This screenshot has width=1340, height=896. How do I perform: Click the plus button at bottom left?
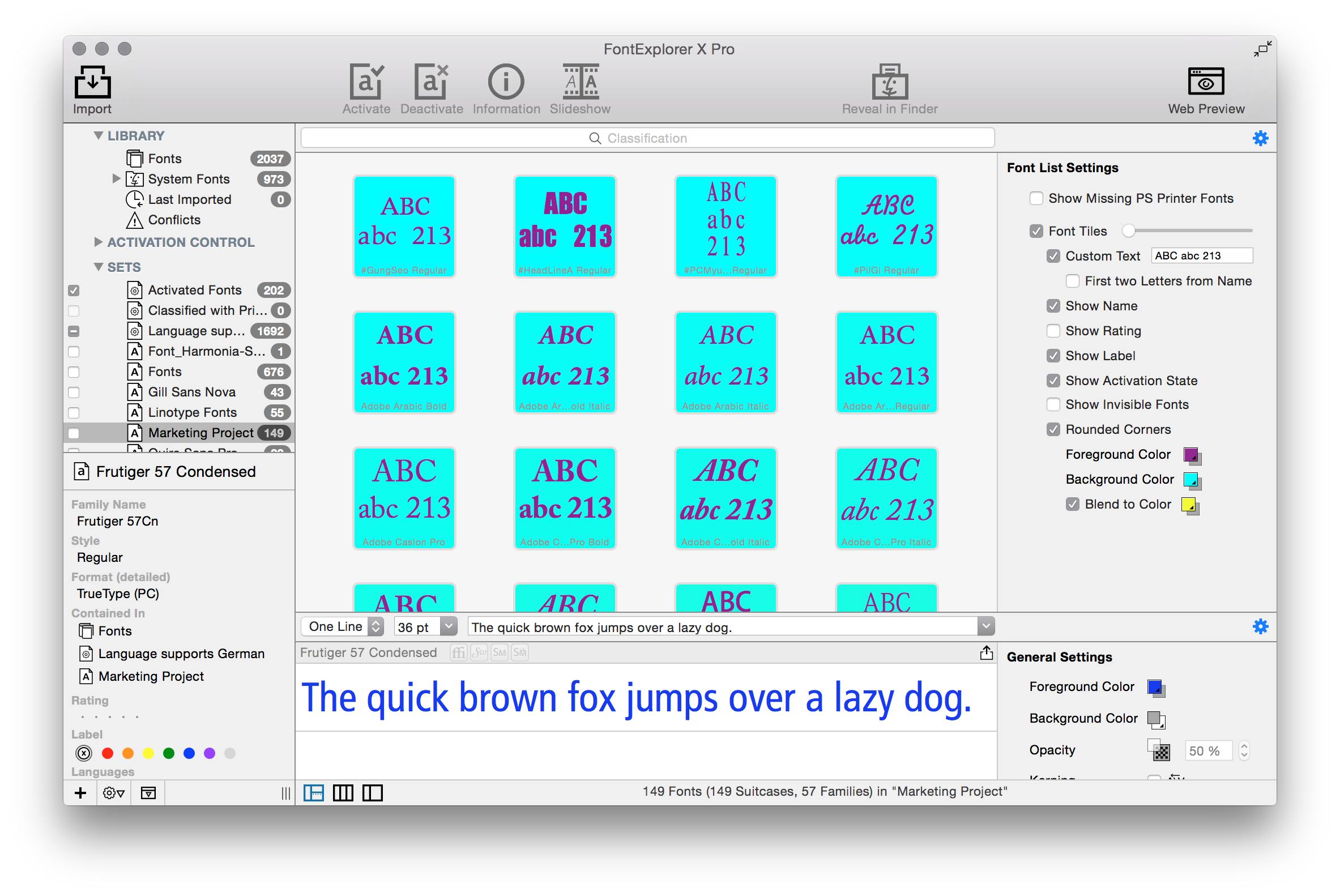point(80,792)
